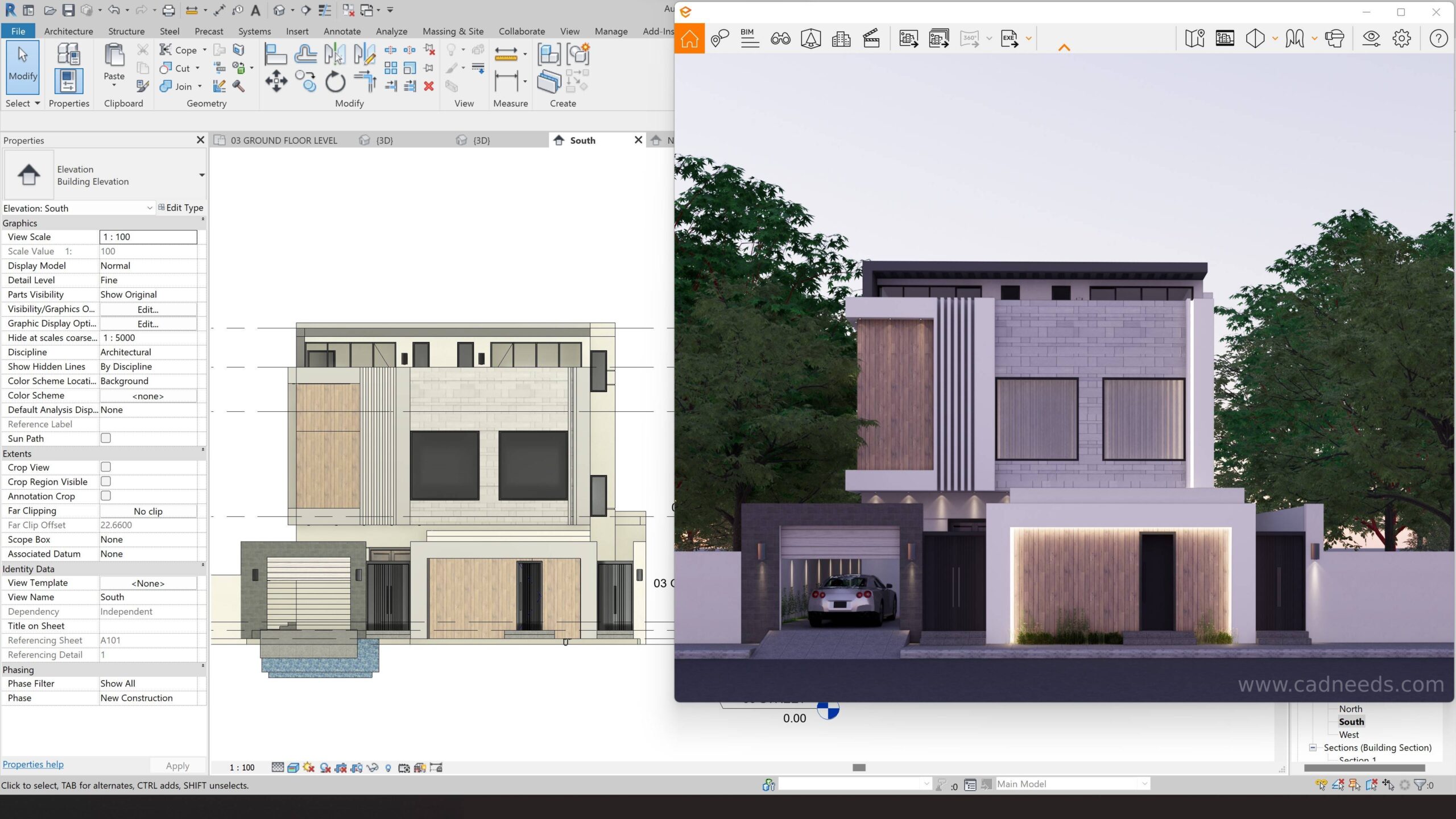The image size is (1456, 819).
Task: Click Enscape help question mark icon
Action: coord(1438,39)
